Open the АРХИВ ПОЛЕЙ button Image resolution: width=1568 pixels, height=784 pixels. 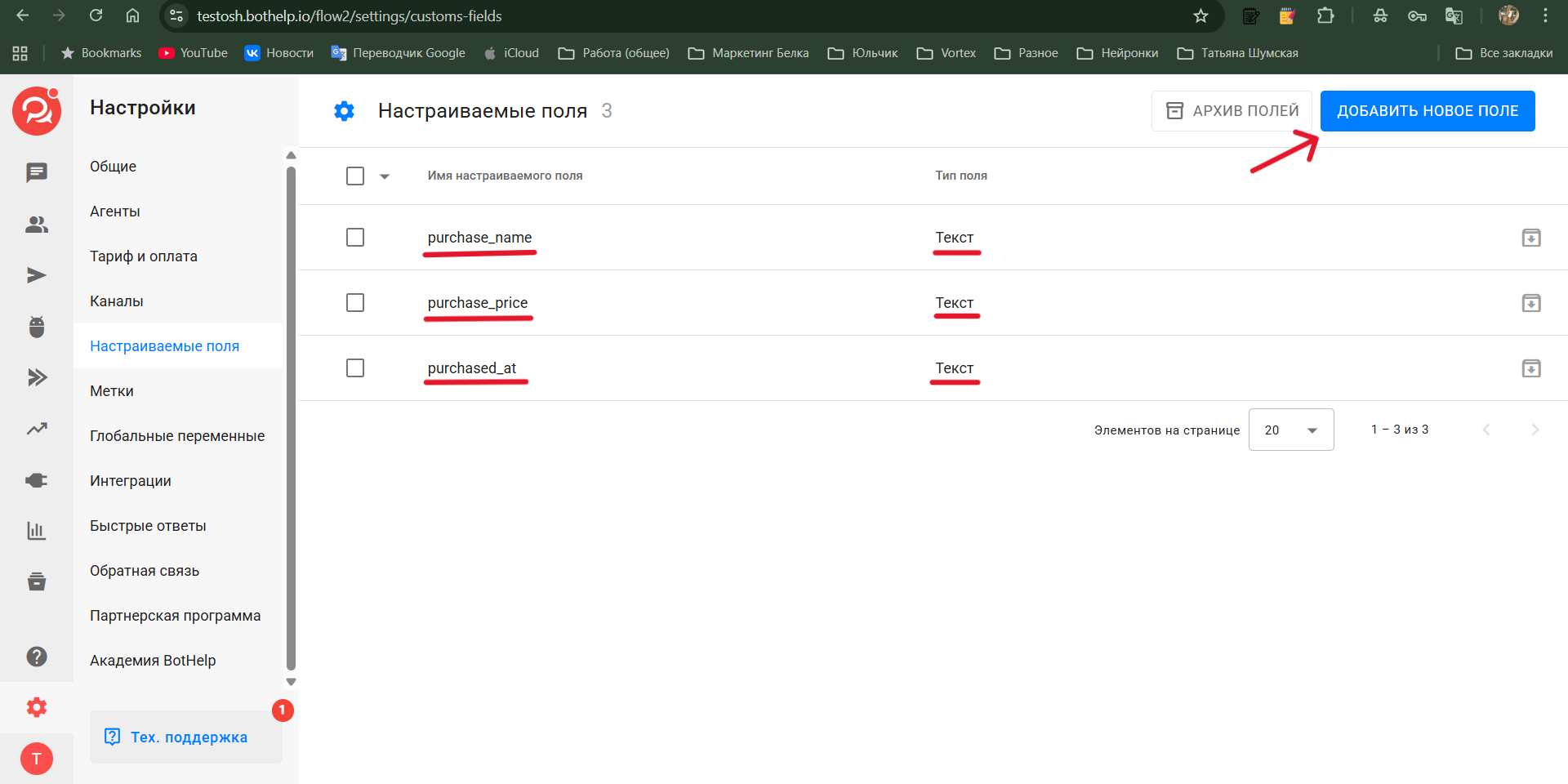pos(1232,111)
